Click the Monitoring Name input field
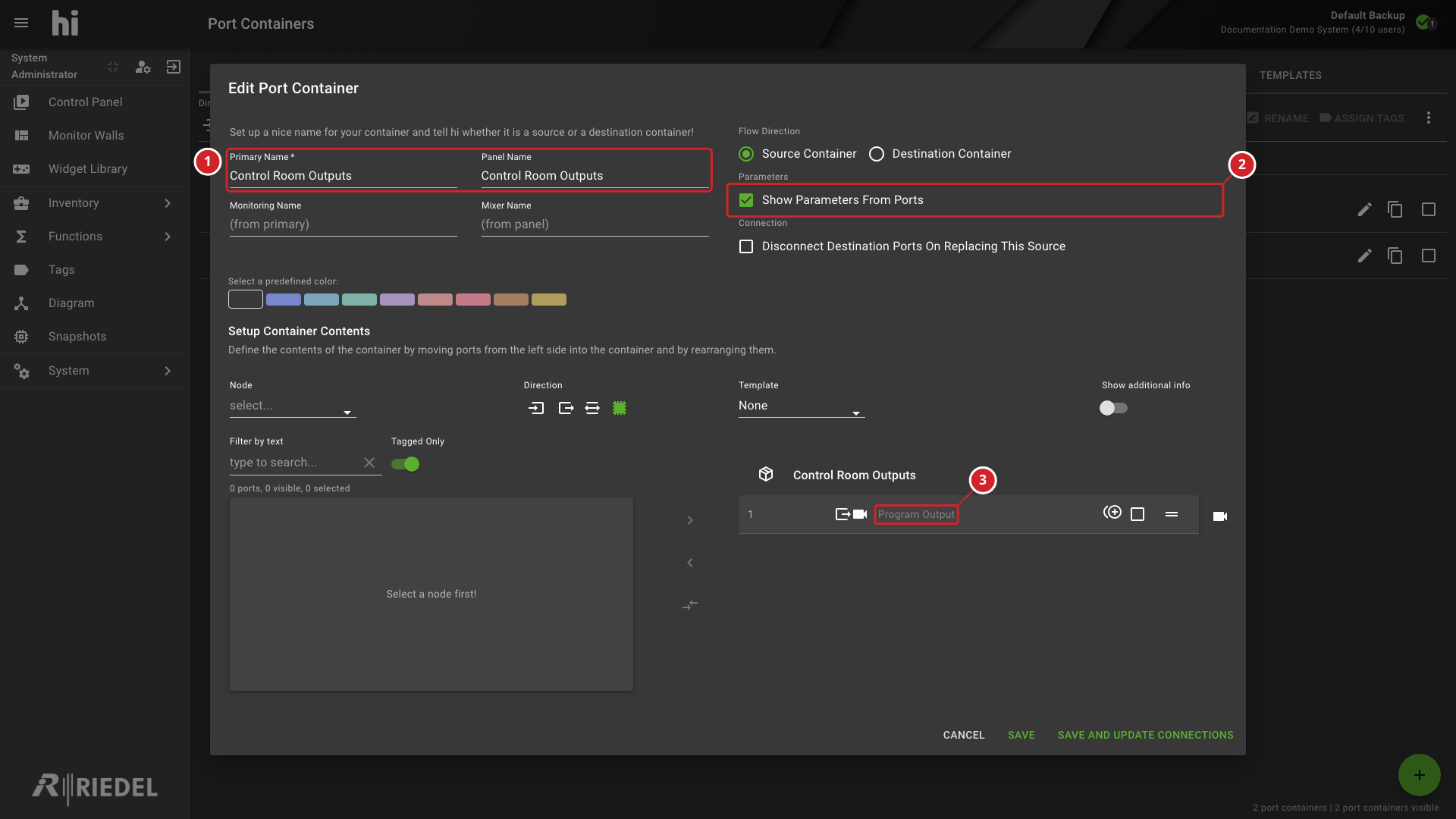 pos(344,224)
